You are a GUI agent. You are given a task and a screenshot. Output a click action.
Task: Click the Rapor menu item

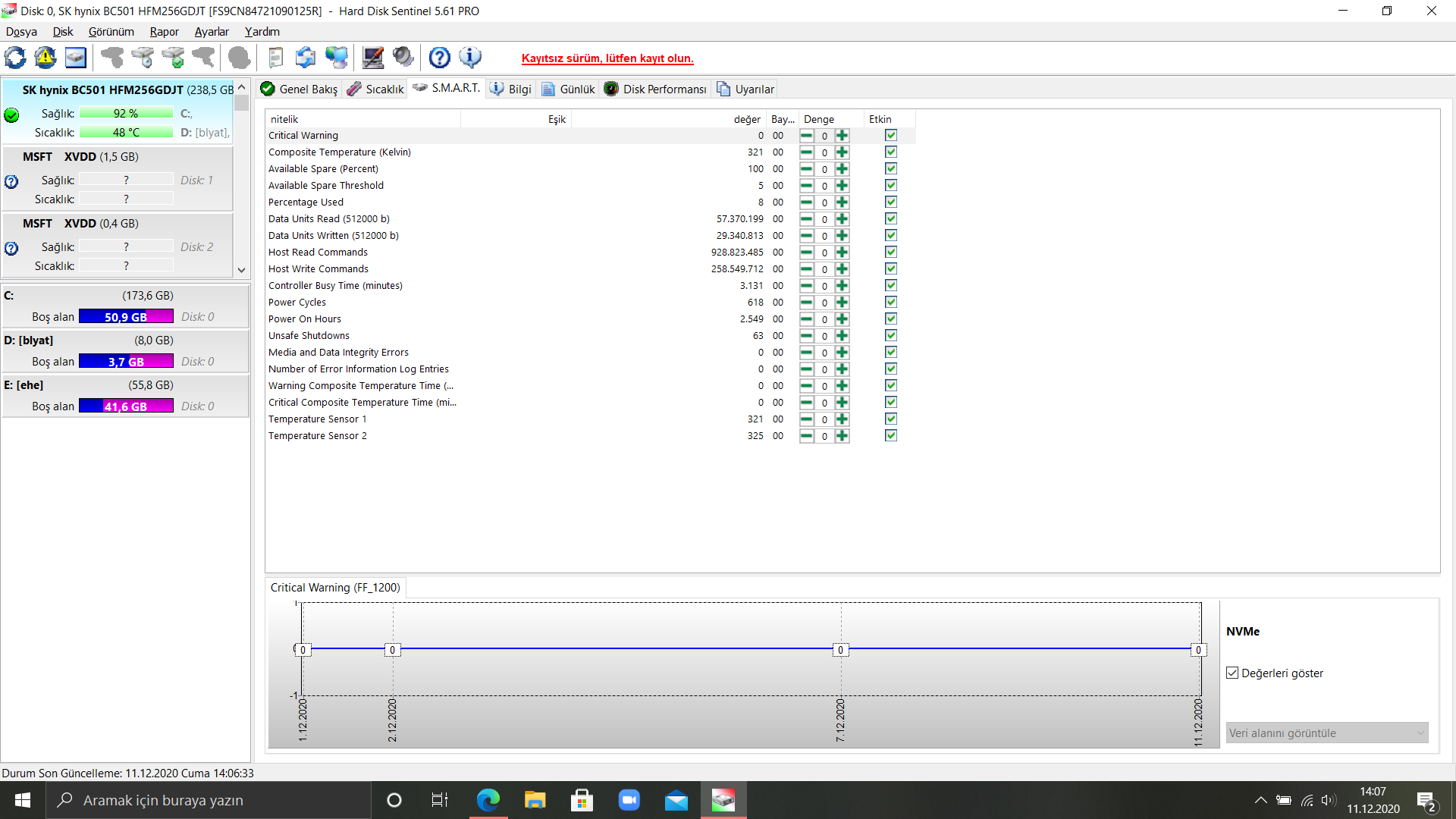(162, 31)
